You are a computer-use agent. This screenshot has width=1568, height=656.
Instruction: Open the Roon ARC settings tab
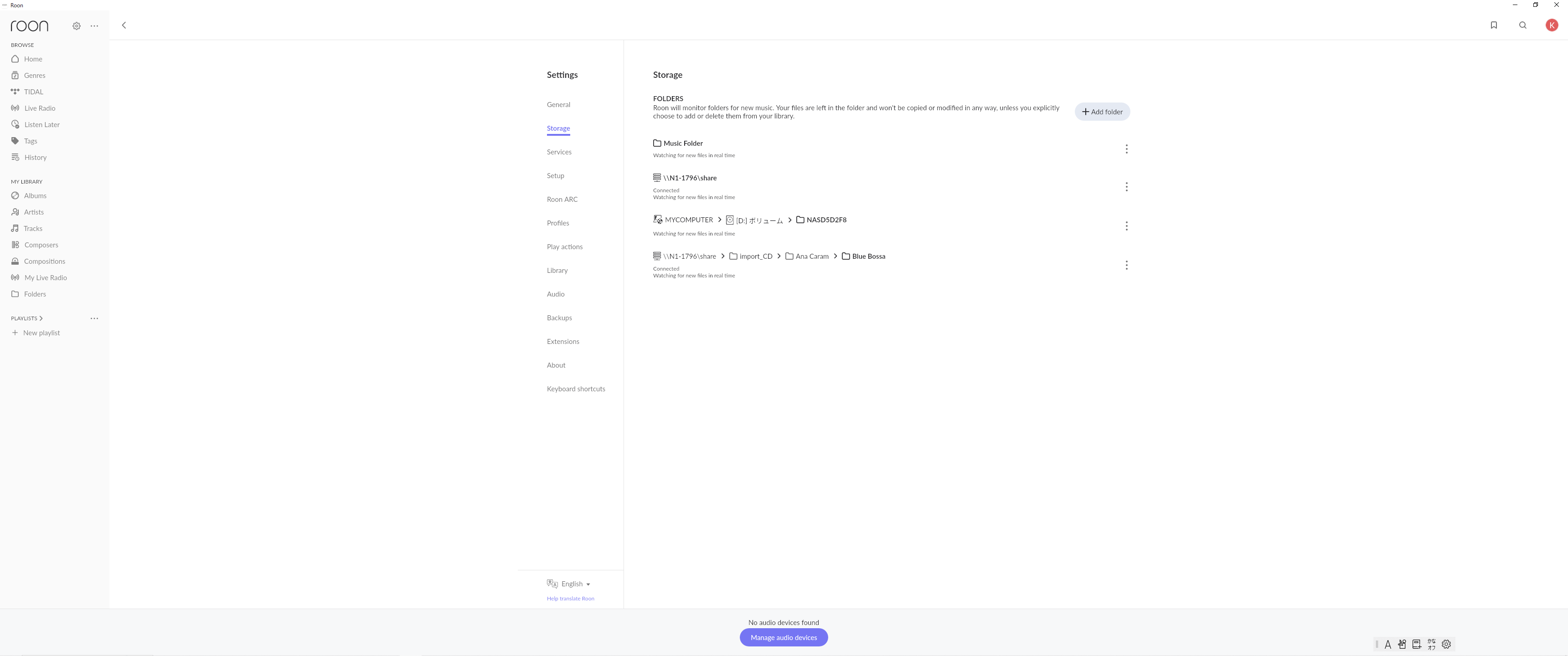pos(562,200)
